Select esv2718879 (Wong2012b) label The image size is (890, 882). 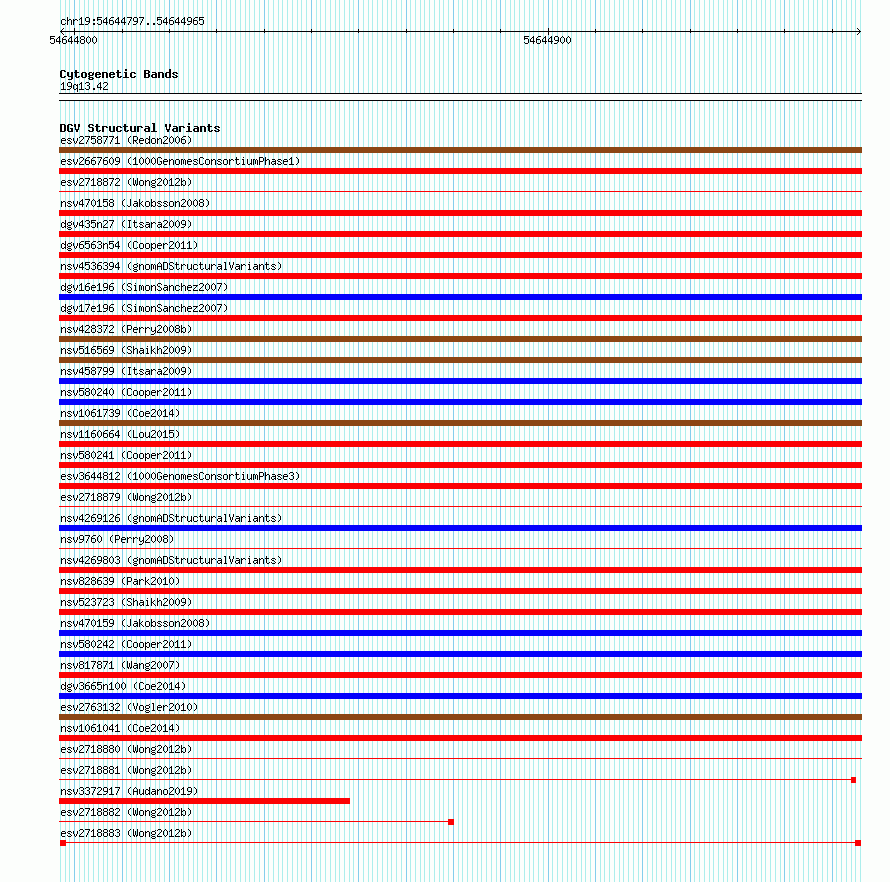click(126, 497)
